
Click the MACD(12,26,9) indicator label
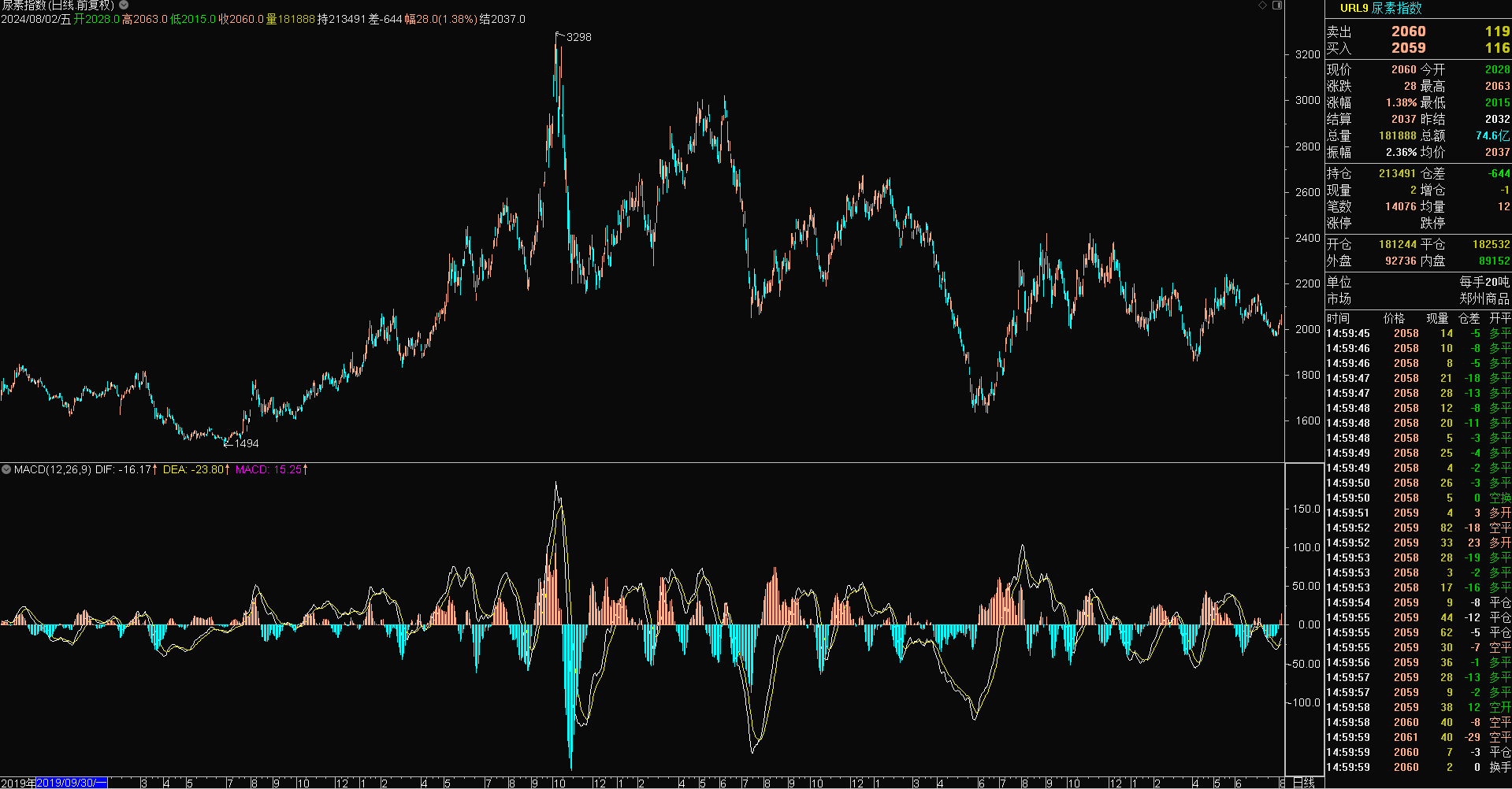(x=52, y=469)
